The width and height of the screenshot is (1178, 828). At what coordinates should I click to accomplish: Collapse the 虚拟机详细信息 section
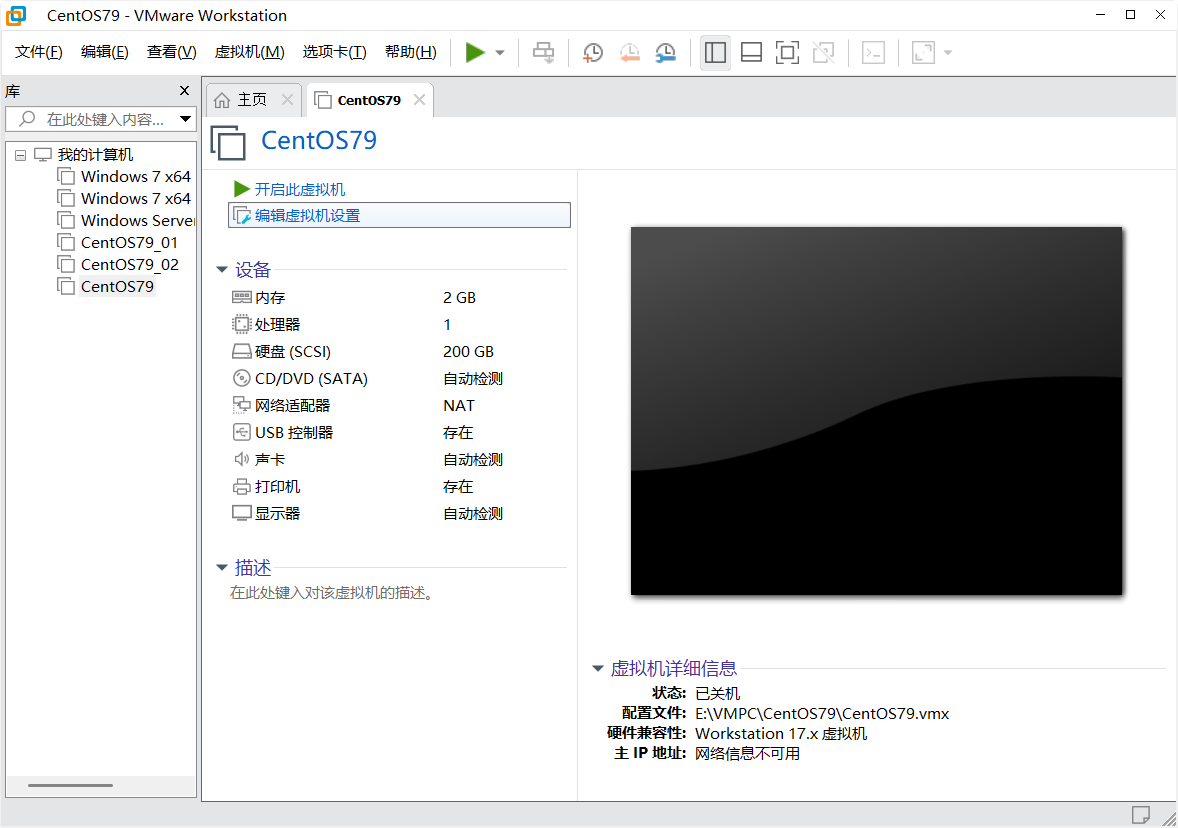598,668
